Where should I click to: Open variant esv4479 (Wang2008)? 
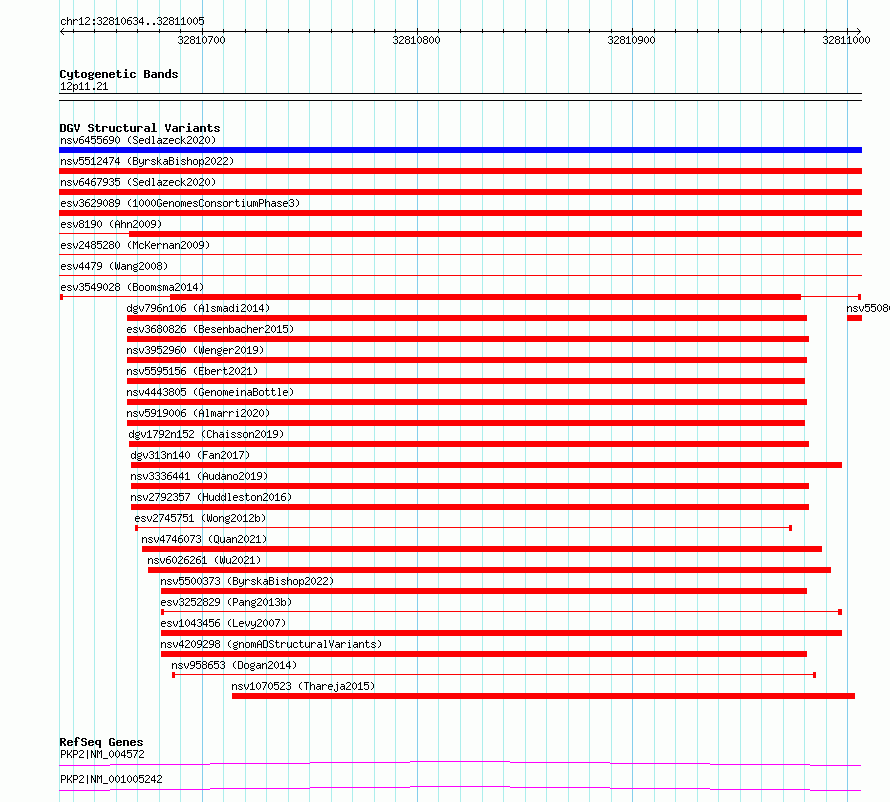click(x=114, y=266)
